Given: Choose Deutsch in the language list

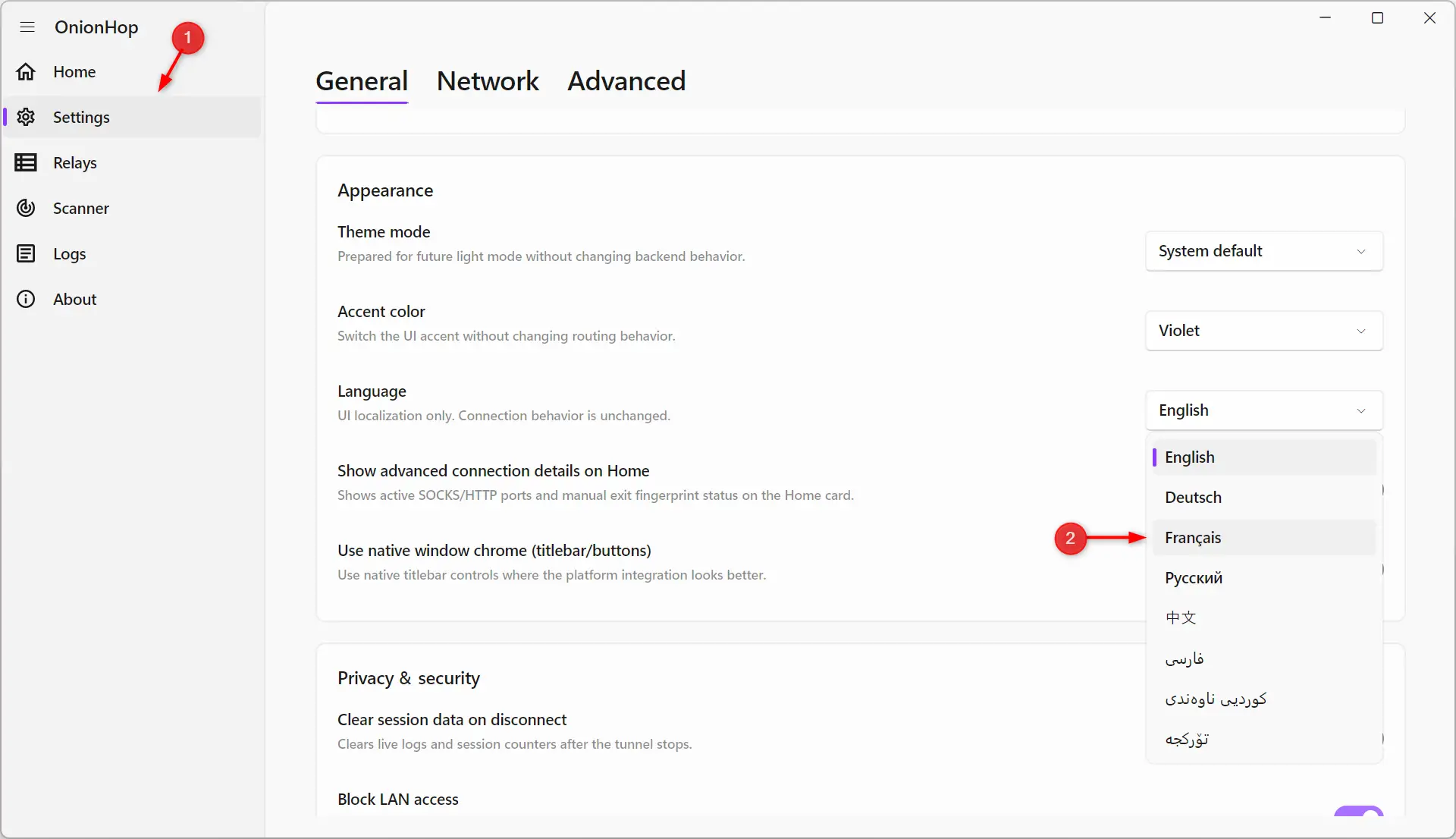Looking at the screenshot, I should 1264,498.
